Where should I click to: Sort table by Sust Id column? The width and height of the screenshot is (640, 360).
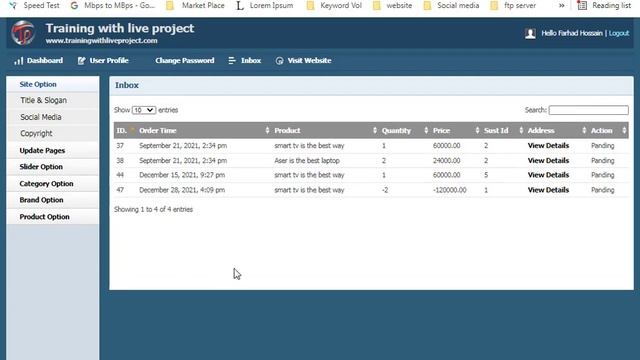coord(503,131)
